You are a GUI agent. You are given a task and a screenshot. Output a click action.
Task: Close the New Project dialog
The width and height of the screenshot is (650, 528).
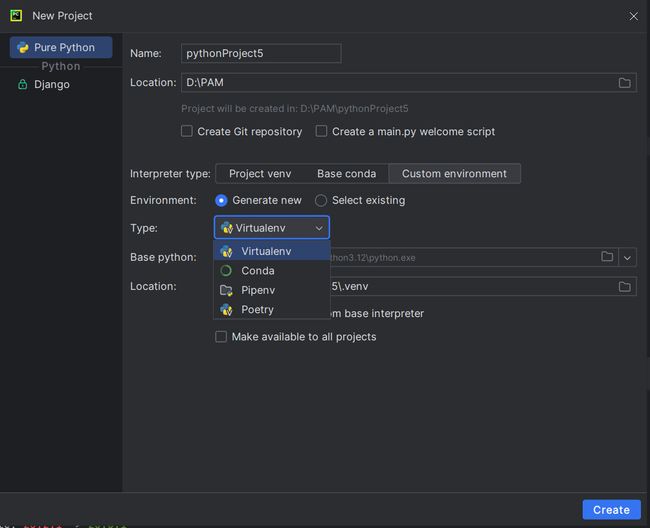click(x=633, y=16)
